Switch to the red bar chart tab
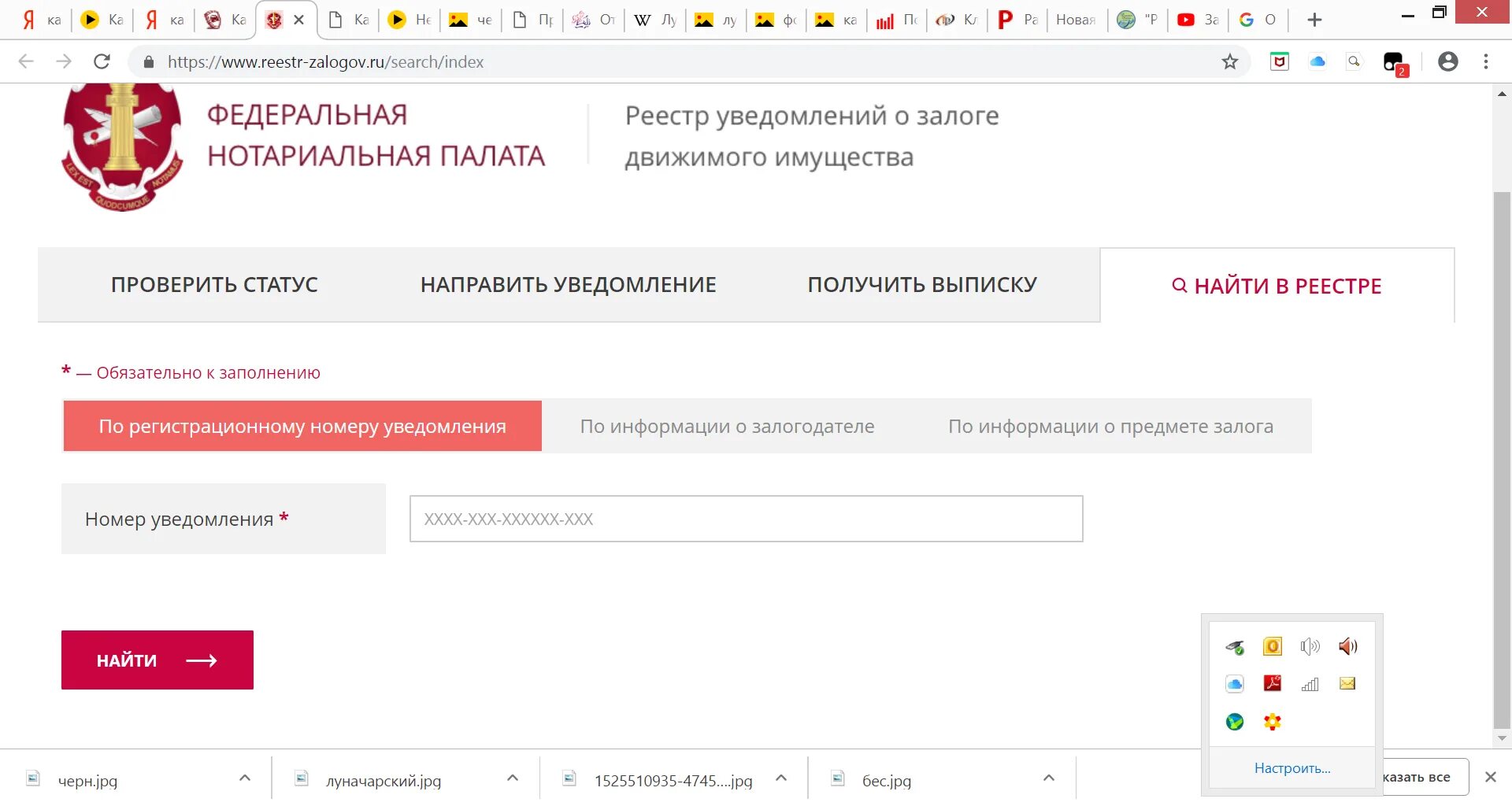This screenshot has width=1512, height=806. (897, 20)
